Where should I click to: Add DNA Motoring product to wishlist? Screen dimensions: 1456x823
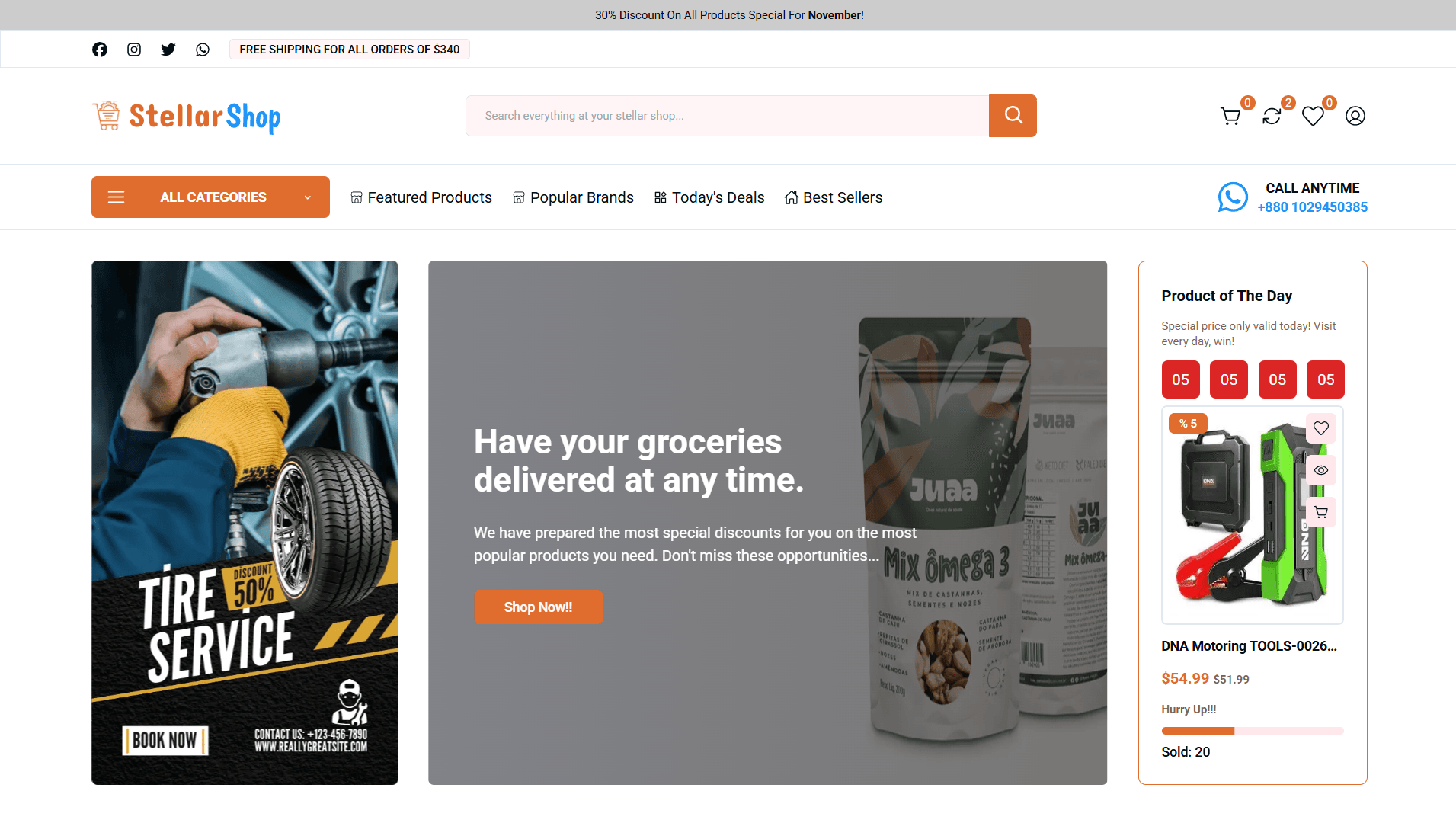click(1321, 428)
